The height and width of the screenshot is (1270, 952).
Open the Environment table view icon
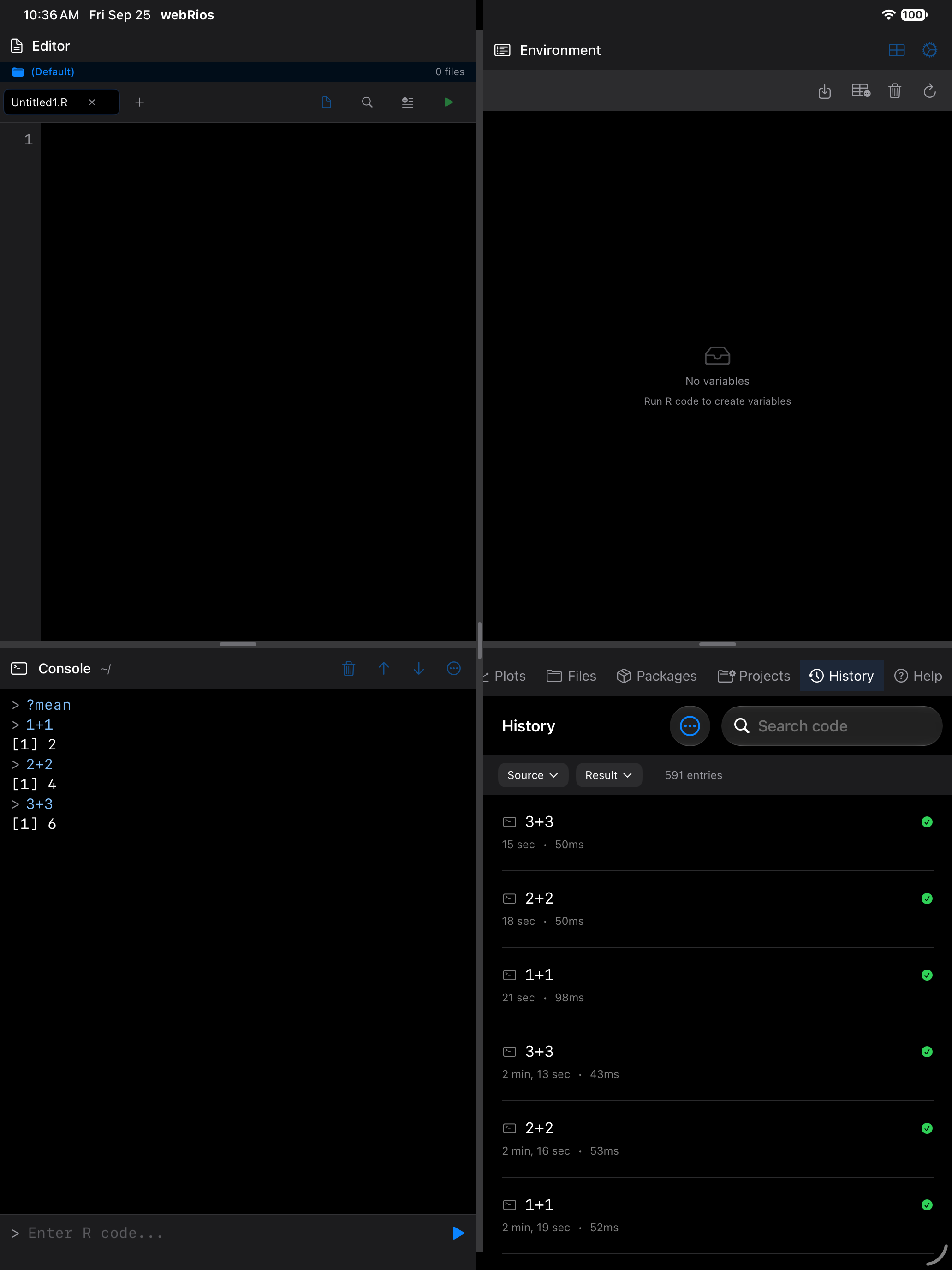[861, 91]
